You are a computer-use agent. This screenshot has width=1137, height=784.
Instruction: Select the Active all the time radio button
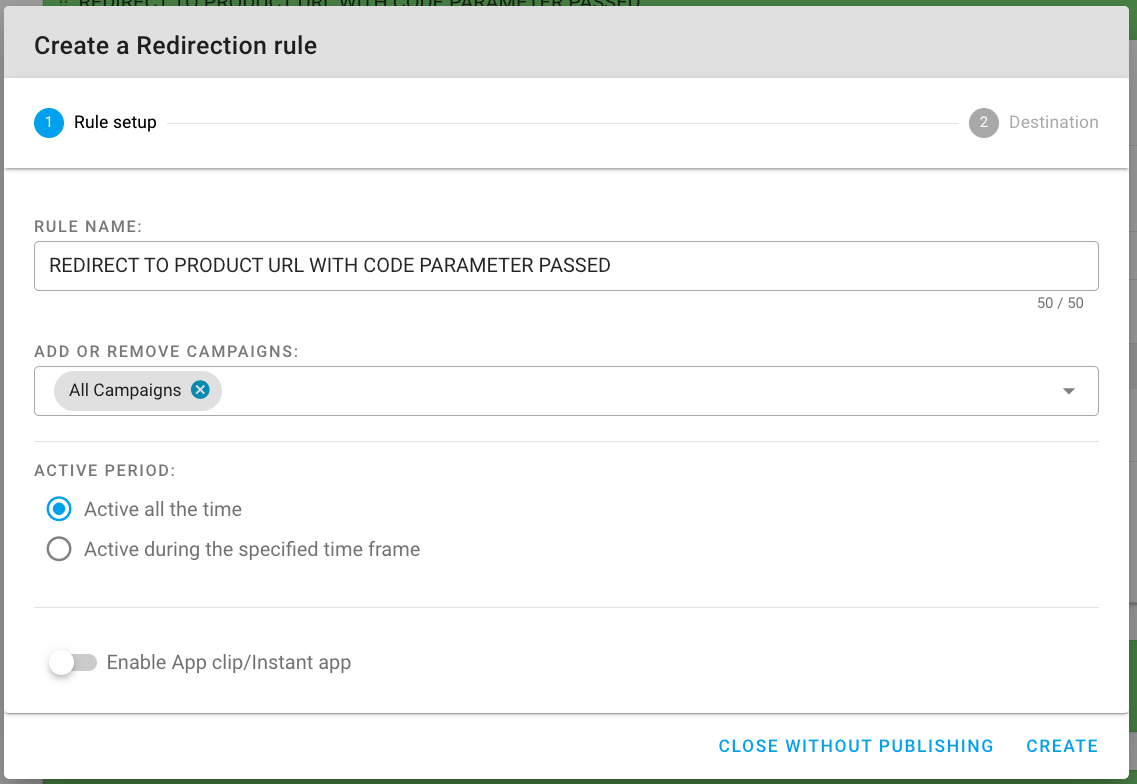click(59, 509)
